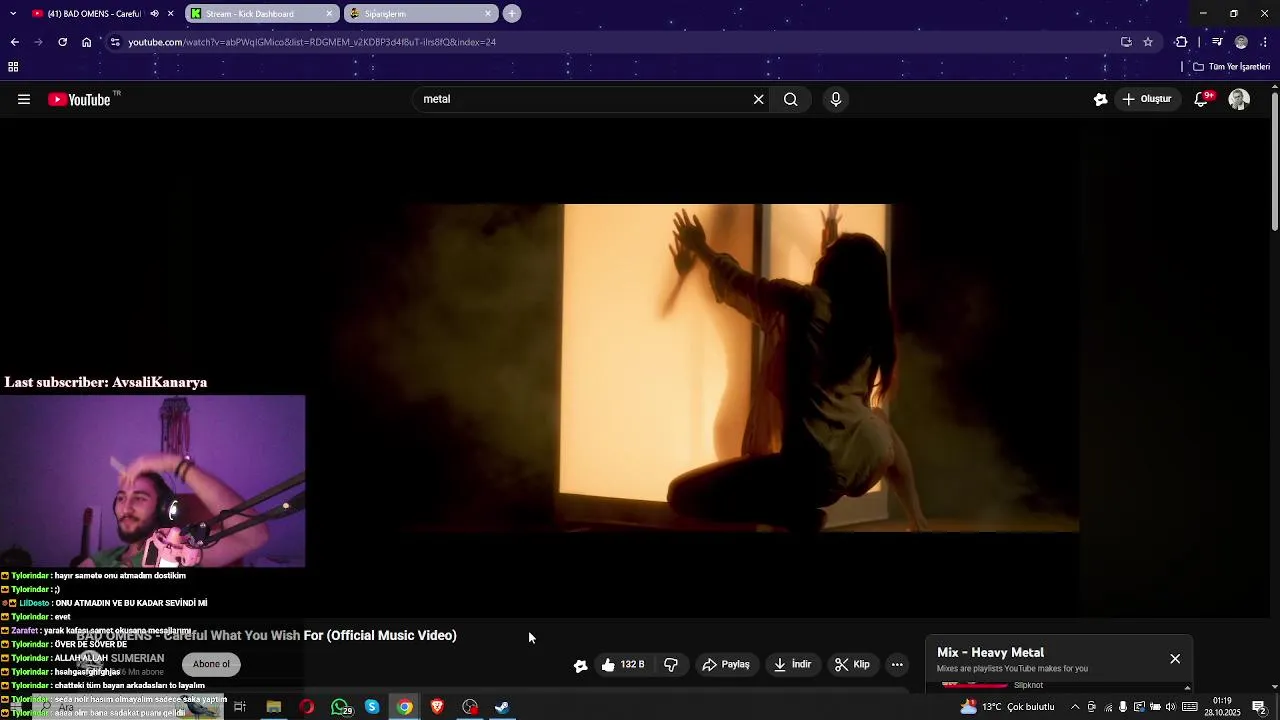
Task: Close the Mix - Heavy Metal playlist panel
Action: (x=1175, y=659)
